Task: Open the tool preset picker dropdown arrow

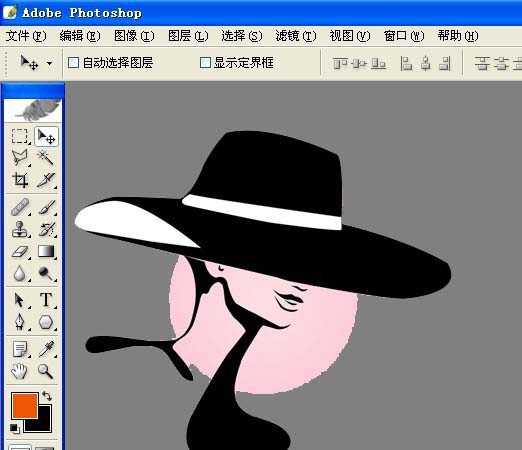Action: pos(49,63)
